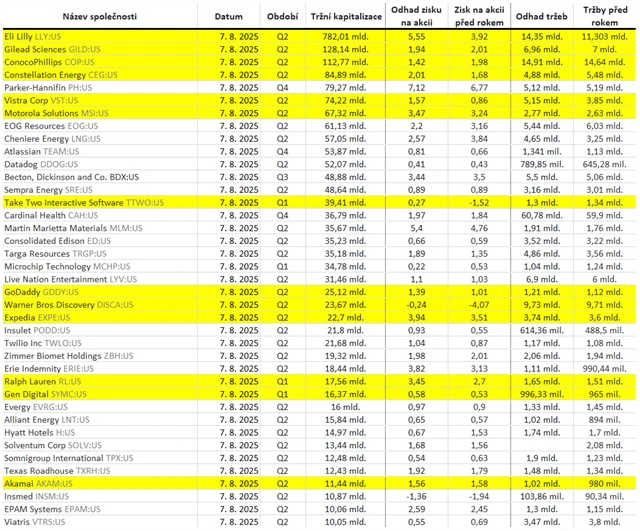Click Insmed EPS estimate -1,36

[x=416, y=496]
